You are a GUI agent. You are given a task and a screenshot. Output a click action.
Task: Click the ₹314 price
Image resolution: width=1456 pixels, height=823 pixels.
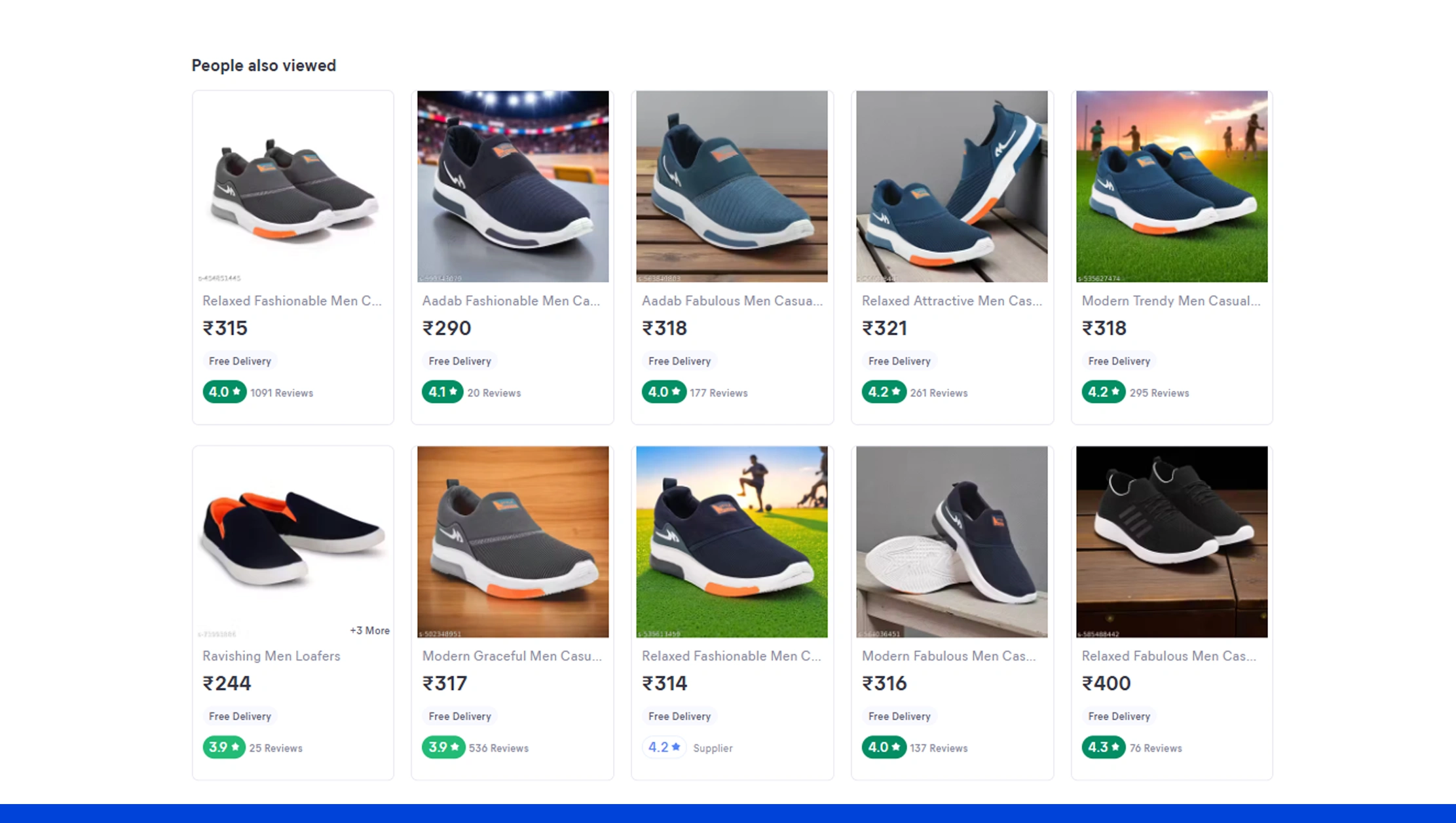coord(664,684)
